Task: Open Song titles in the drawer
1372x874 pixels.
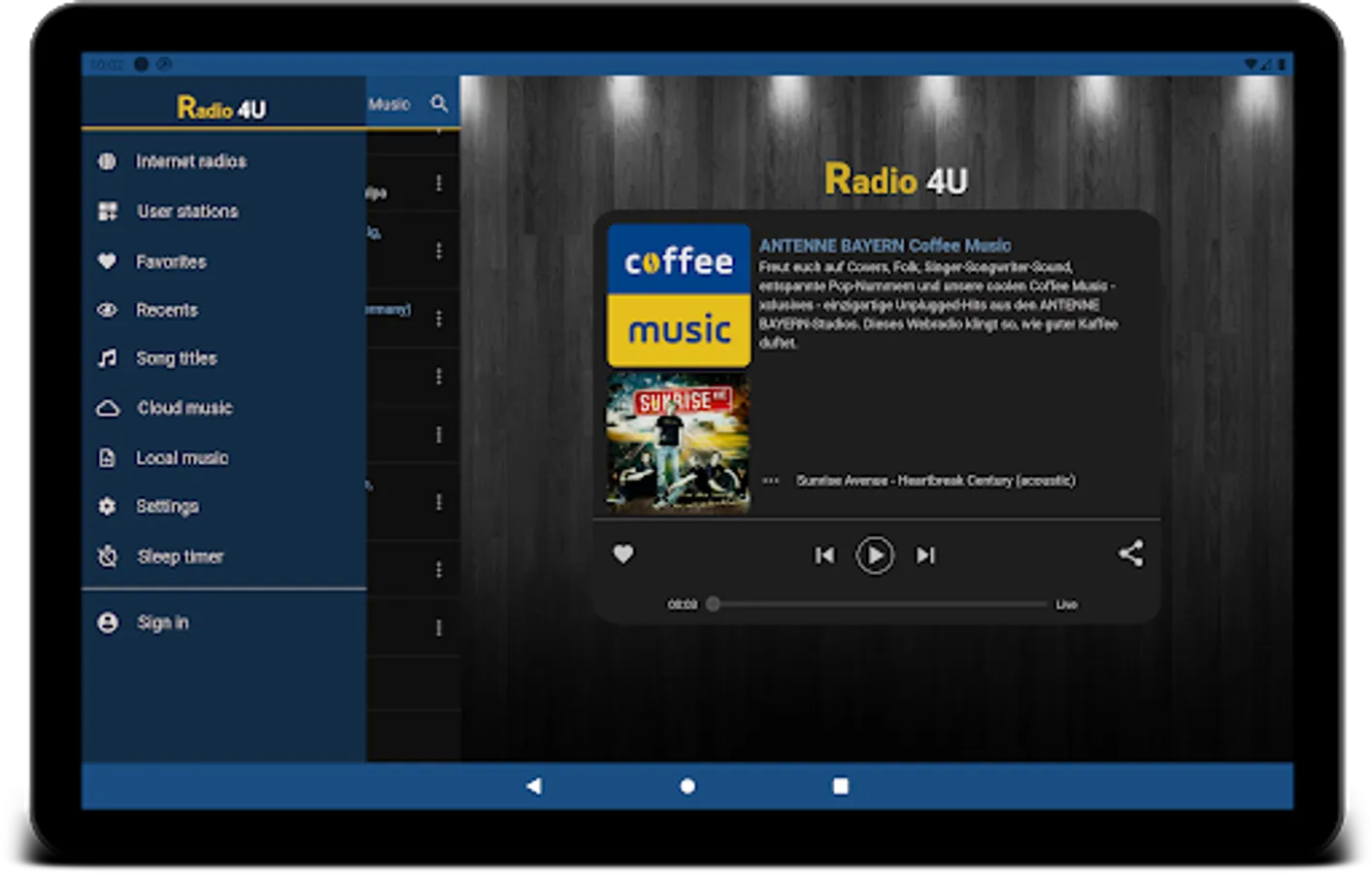Action: (223, 358)
